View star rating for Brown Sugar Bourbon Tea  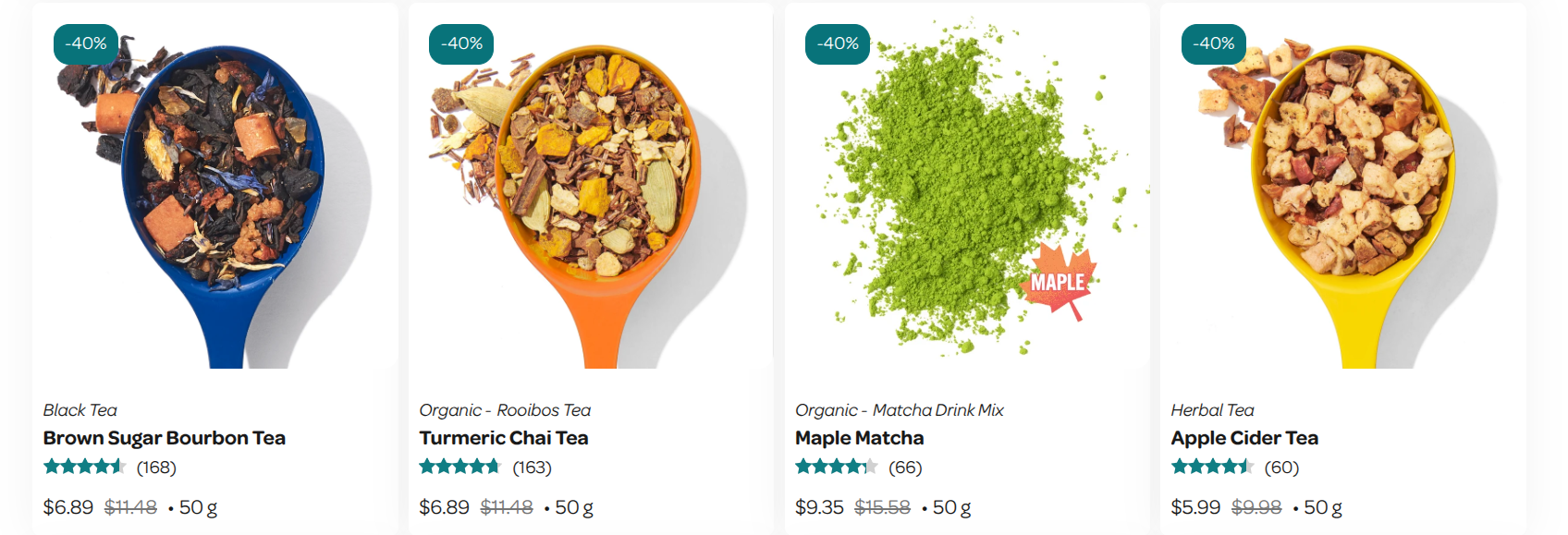pyautogui.click(x=85, y=467)
